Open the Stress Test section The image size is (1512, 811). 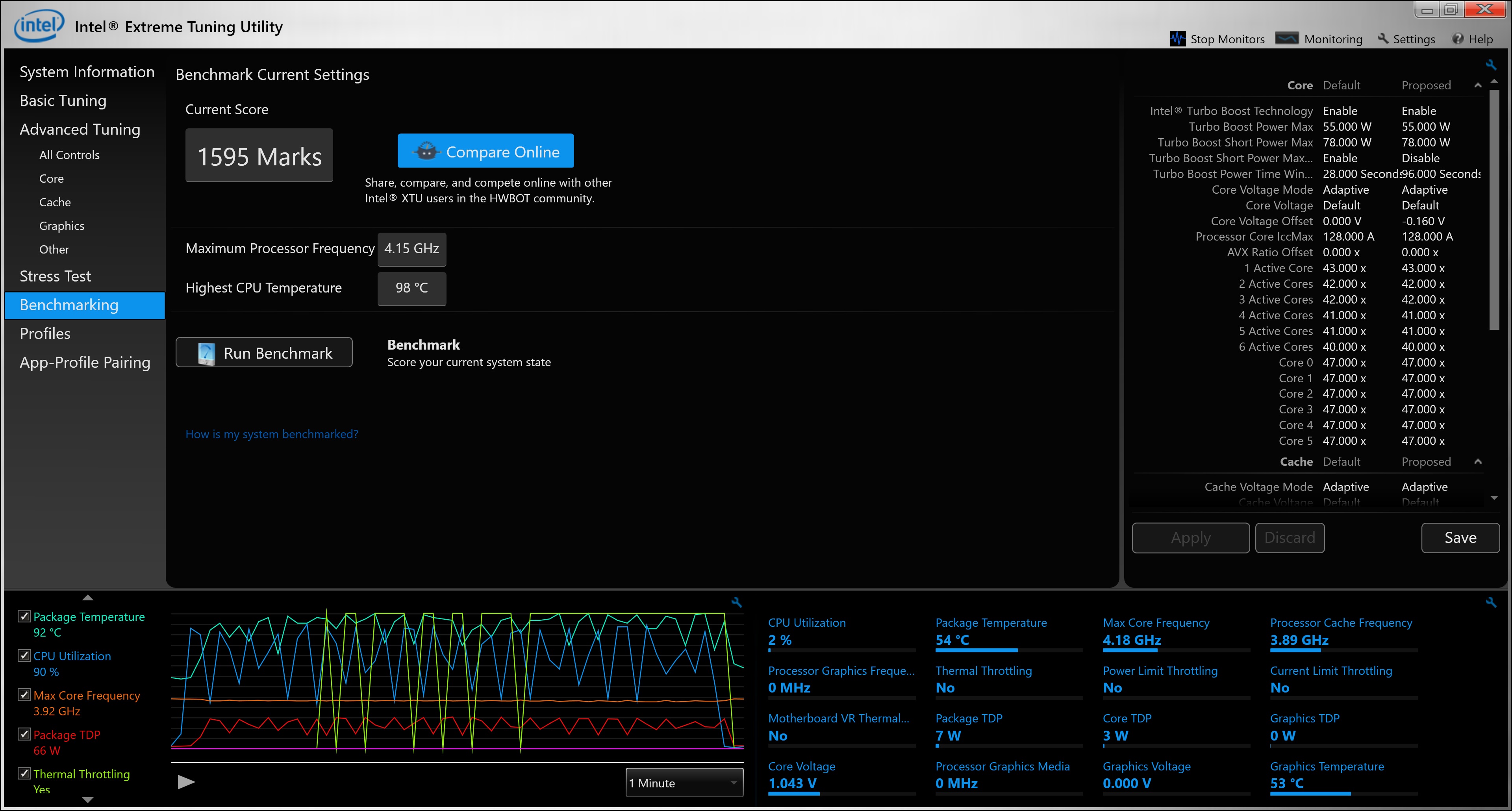tap(55, 276)
